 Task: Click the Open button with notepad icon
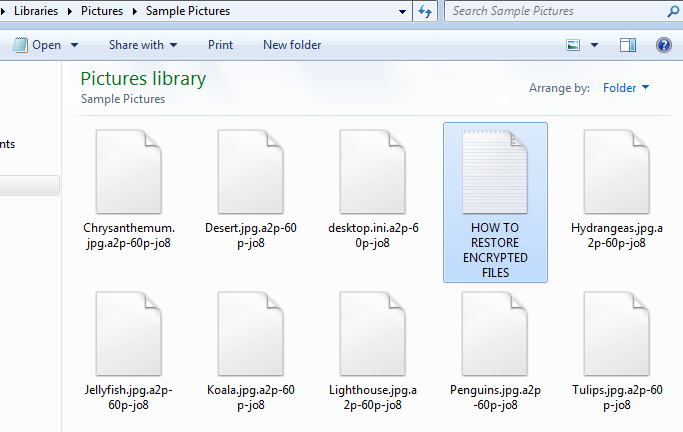point(37,45)
